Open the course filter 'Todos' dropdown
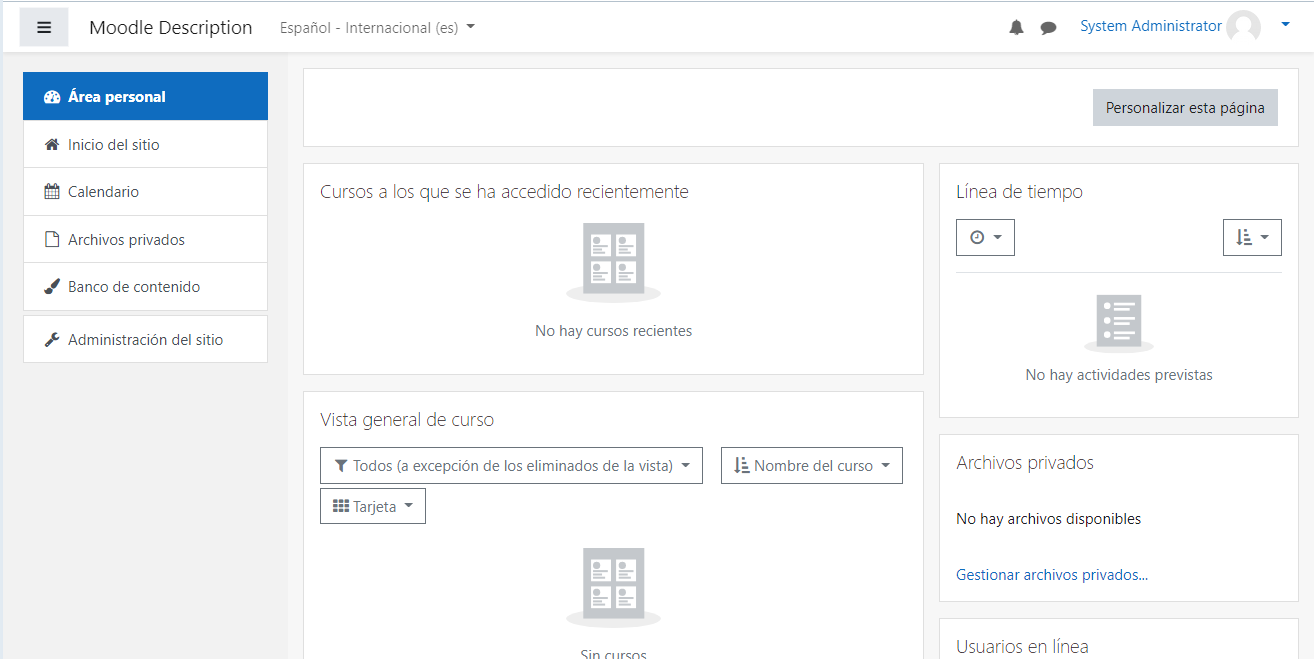Viewport: 1314px width, 659px height. [511, 466]
